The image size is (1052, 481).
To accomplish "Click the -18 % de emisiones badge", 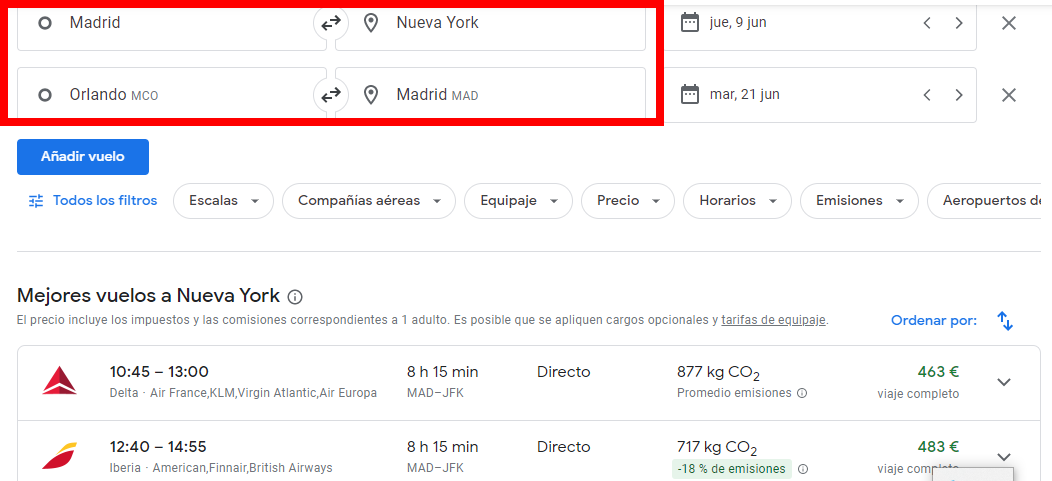I will [x=732, y=469].
